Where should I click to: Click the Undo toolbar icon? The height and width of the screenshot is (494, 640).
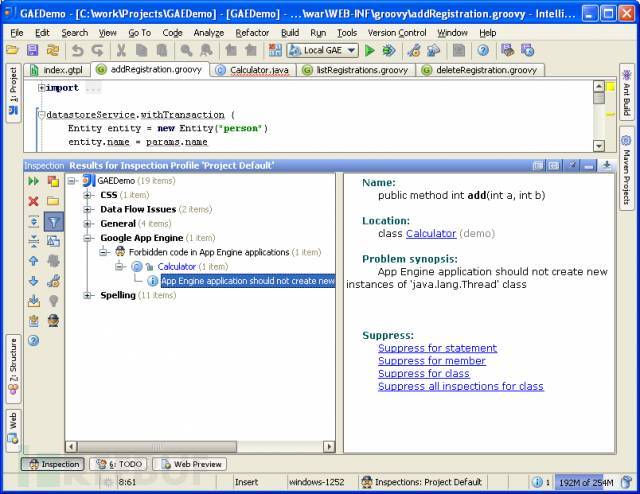click(x=77, y=50)
